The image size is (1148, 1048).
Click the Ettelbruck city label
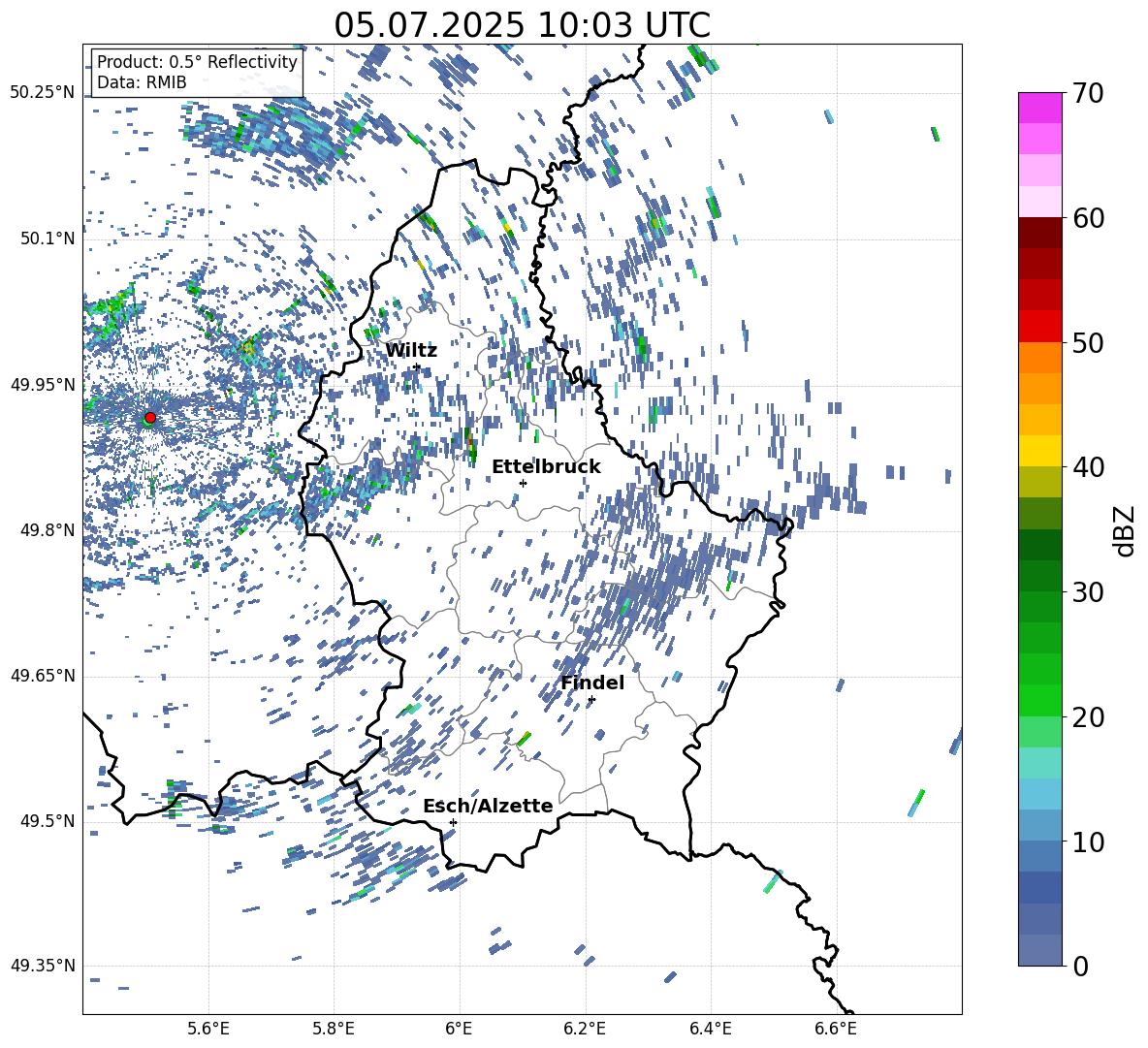pyautogui.click(x=546, y=467)
